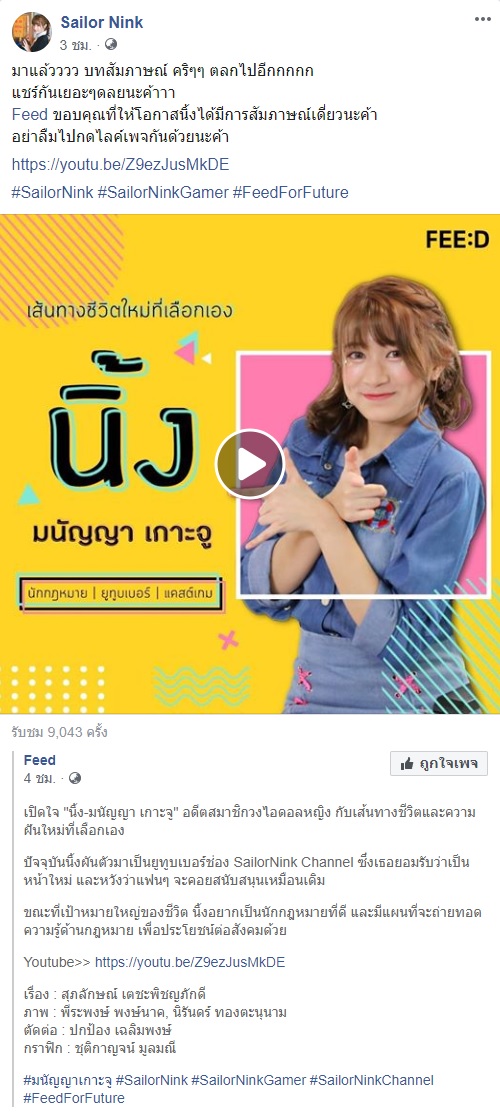Image resolution: width=500 pixels, height=1118 pixels.
Task: Select the #SailorNinkChannel hashtag
Action: 371,1080
